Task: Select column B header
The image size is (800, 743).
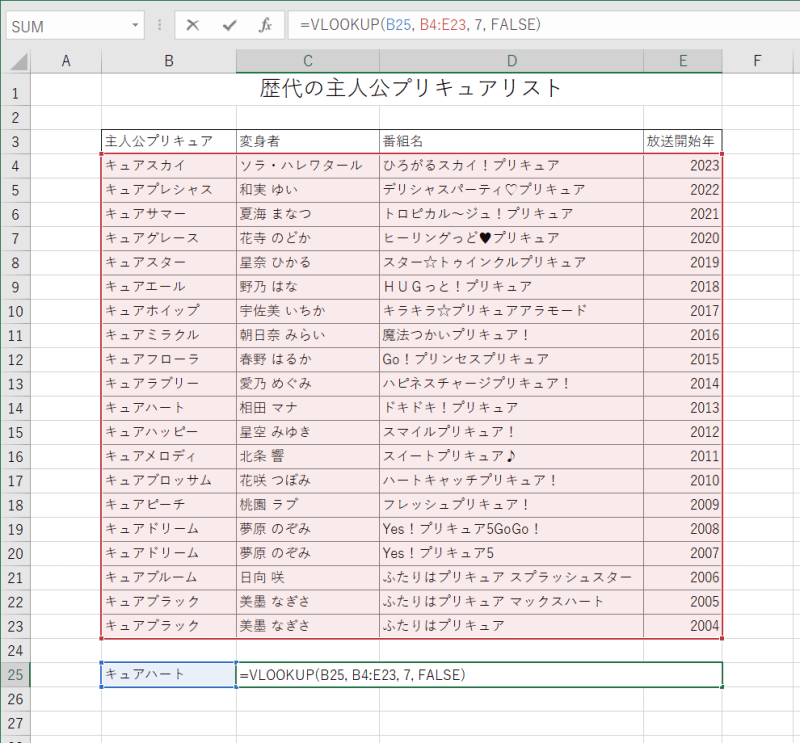Action: 169,61
